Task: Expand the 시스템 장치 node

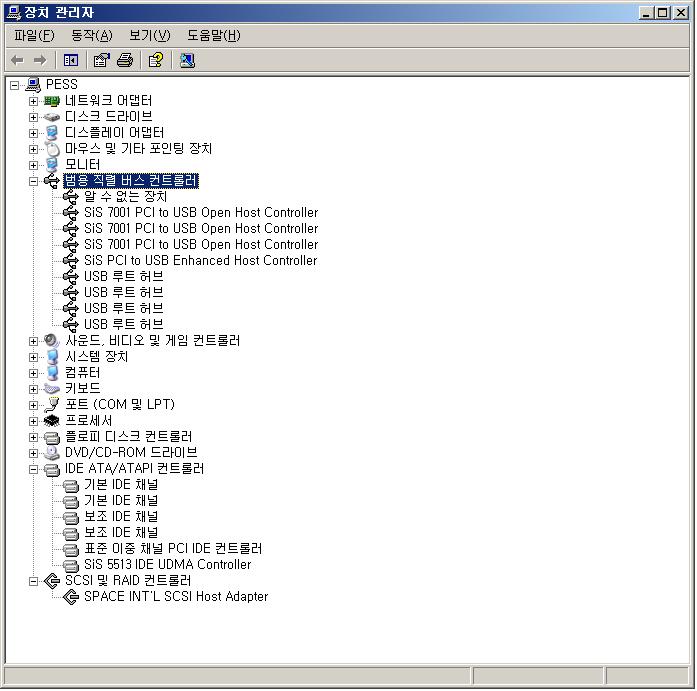Action: point(33,357)
